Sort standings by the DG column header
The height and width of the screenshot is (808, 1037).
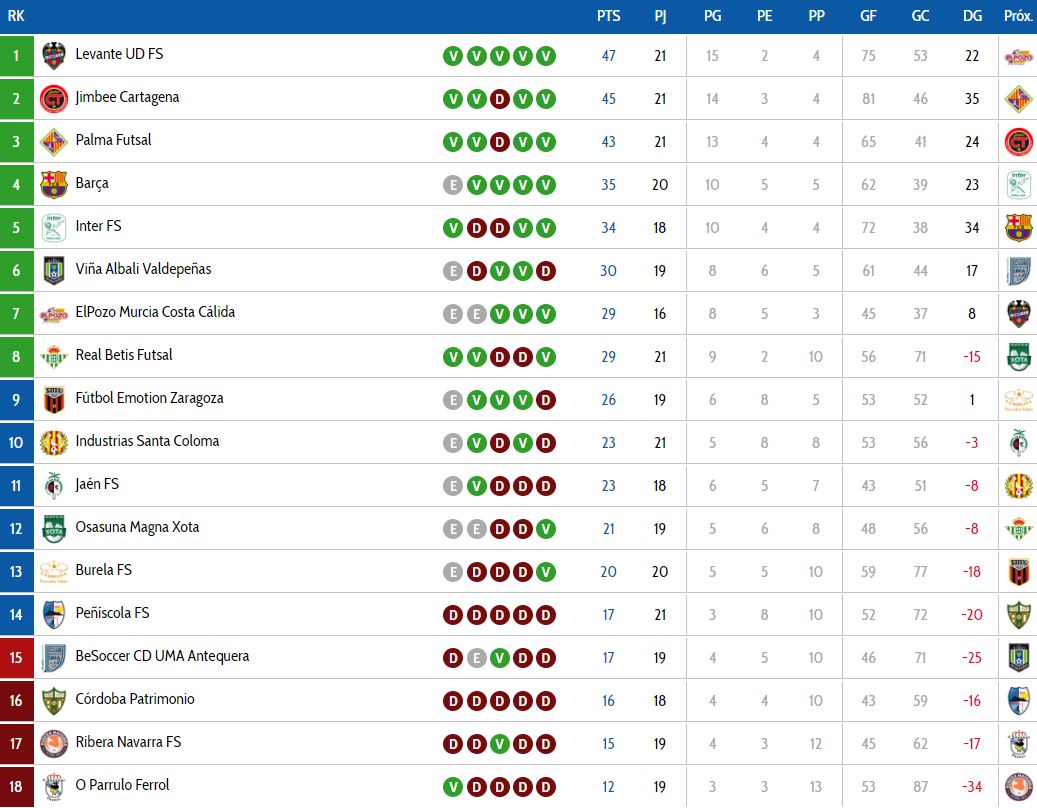point(972,16)
